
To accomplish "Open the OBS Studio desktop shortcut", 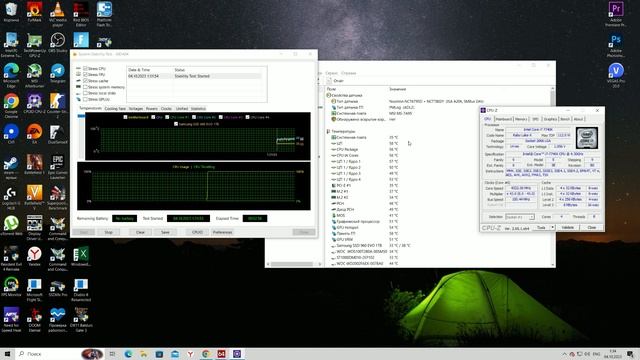I will pos(58,42).
